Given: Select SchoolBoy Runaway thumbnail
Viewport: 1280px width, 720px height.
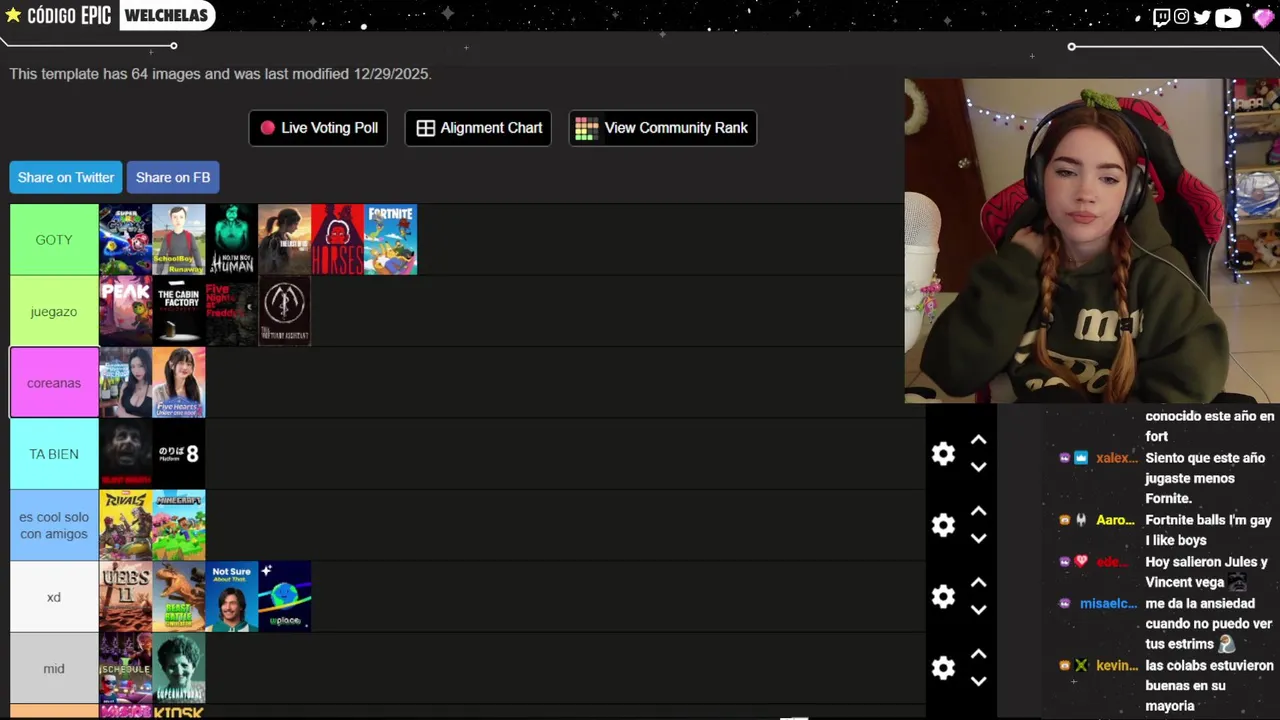Looking at the screenshot, I should [178, 240].
